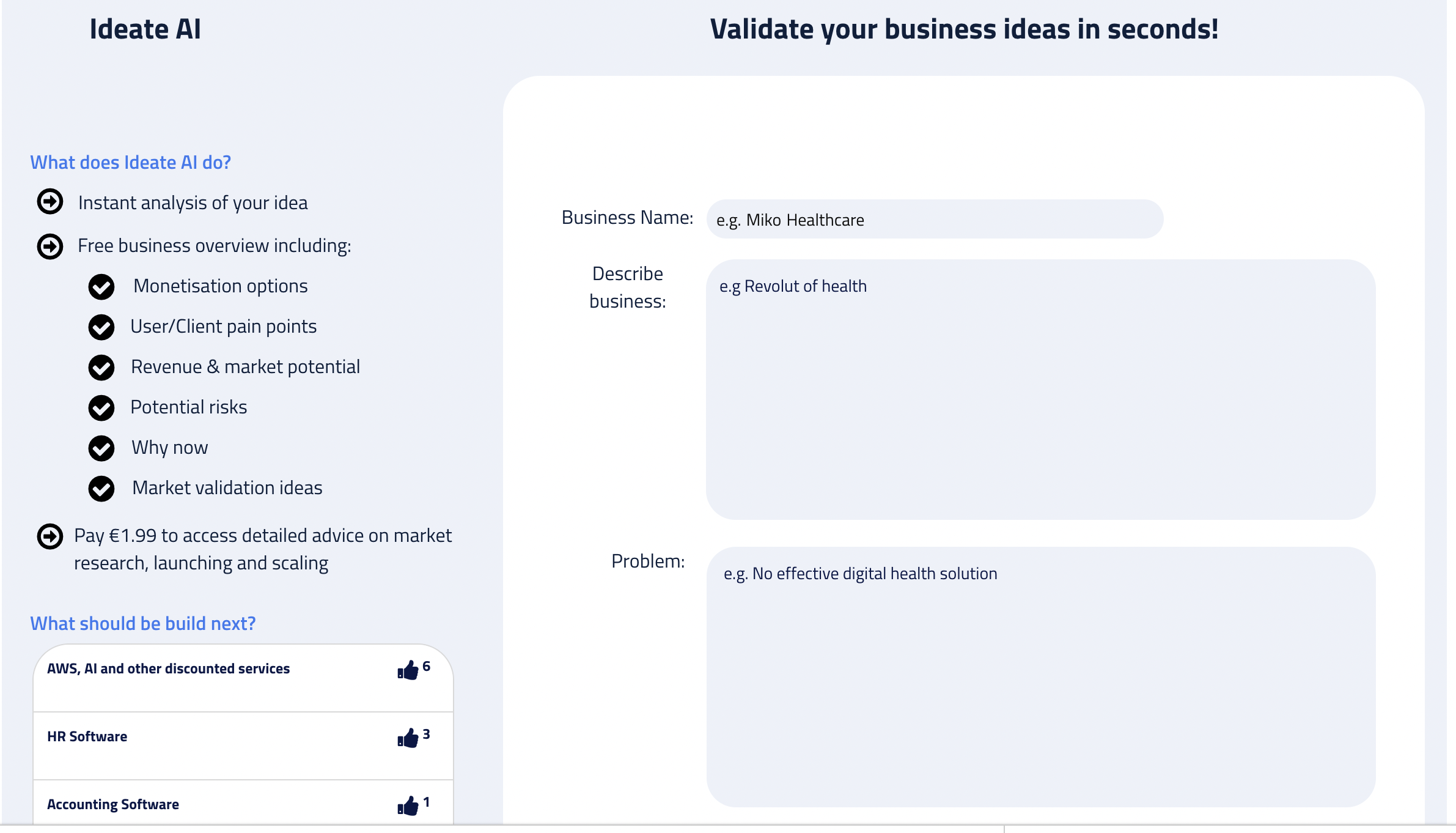Click checkmark next to Revenue & market potential
This screenshot has width=1456, height=833.
pyautogui.click(x=101, y=368)
